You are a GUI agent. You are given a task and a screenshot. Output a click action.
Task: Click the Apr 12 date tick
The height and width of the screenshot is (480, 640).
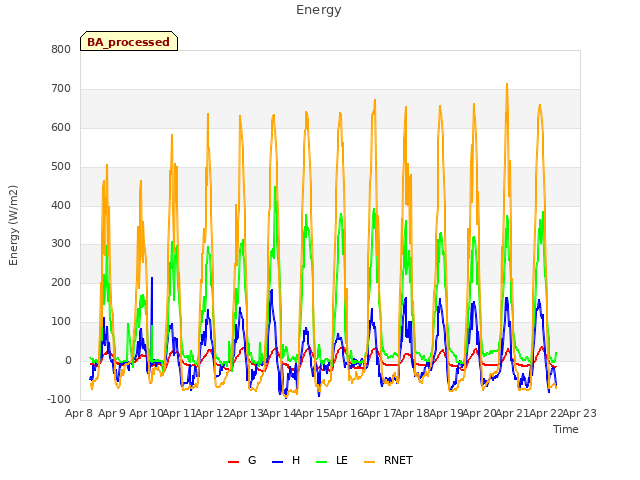[x=213, y=413]
